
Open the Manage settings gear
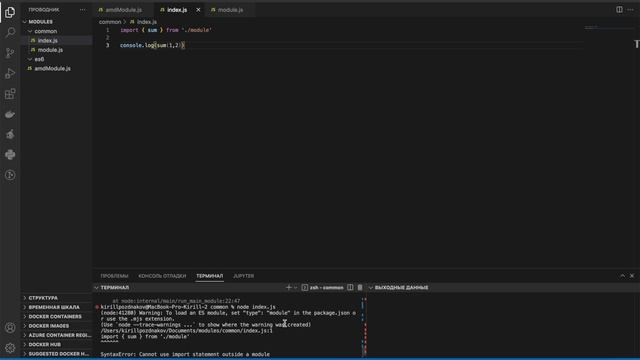(x=10, y=348)
